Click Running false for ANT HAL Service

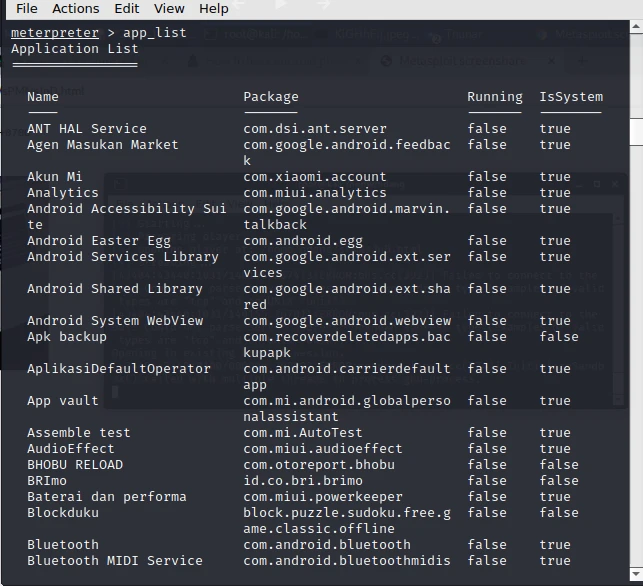(487, 129)
